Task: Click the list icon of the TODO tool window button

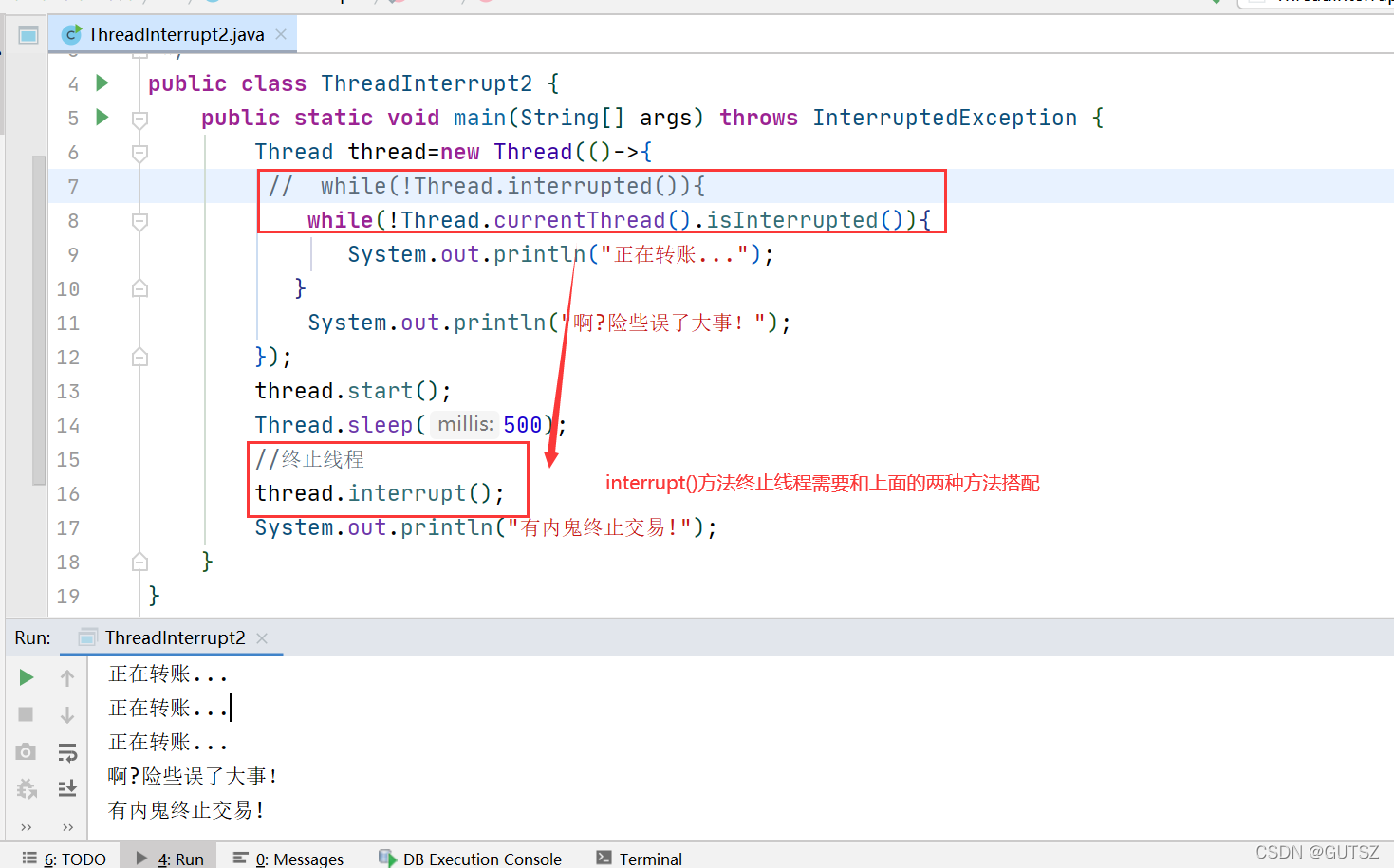Action: pos(29,858)
